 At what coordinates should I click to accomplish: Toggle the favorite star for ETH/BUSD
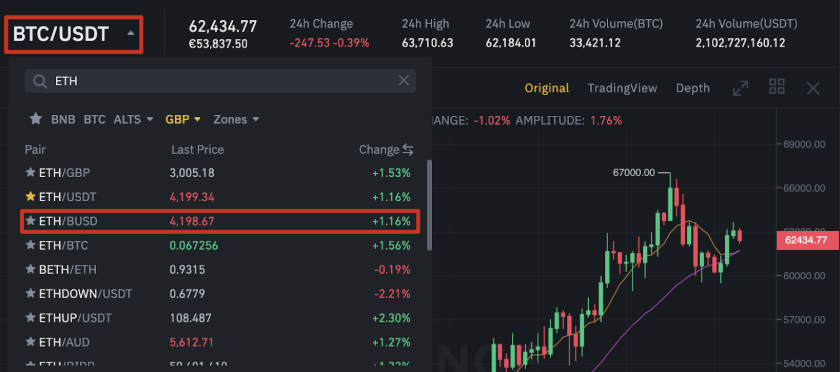[31, 221]
